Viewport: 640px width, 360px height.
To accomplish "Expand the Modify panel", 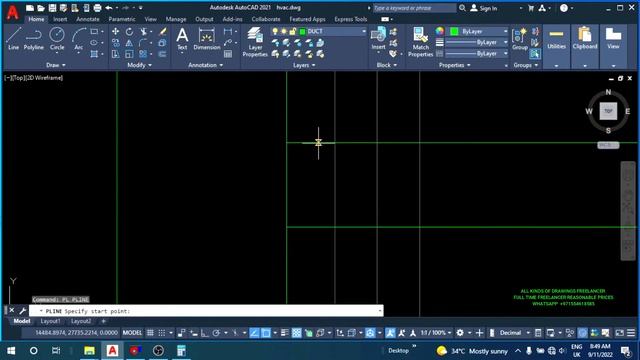I will point(139,65).
